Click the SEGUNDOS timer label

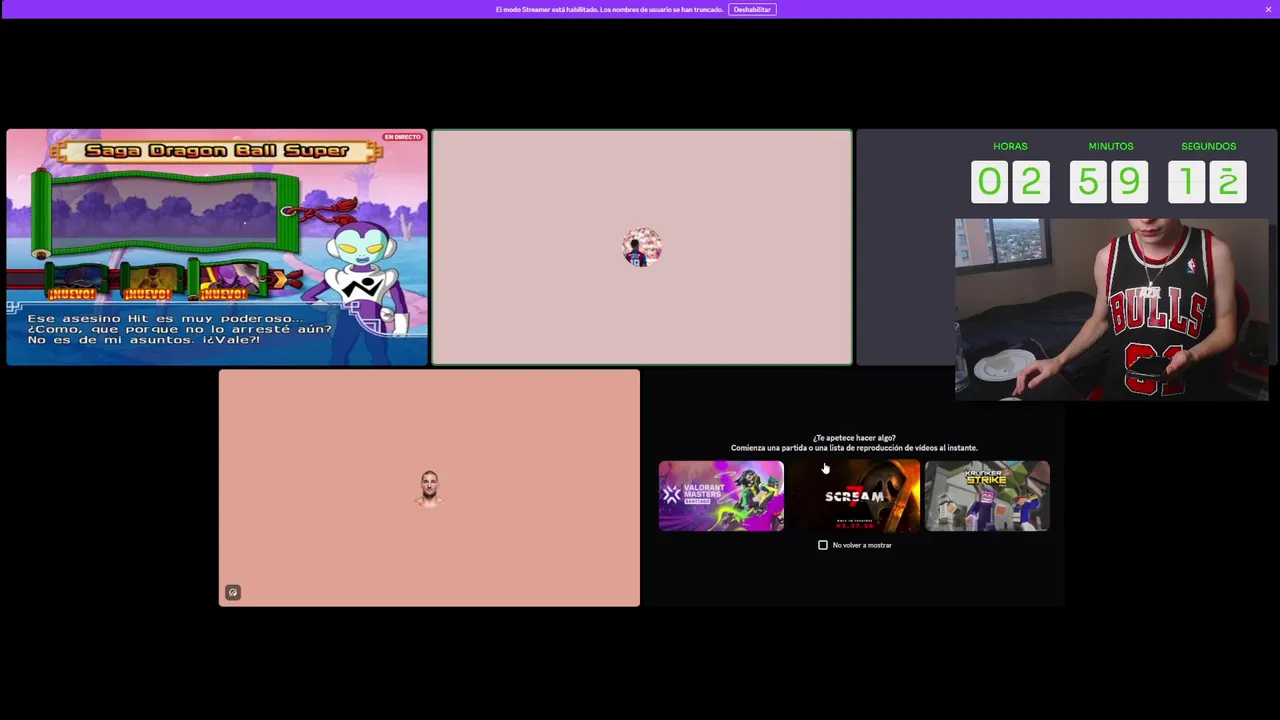point(1208,146)
